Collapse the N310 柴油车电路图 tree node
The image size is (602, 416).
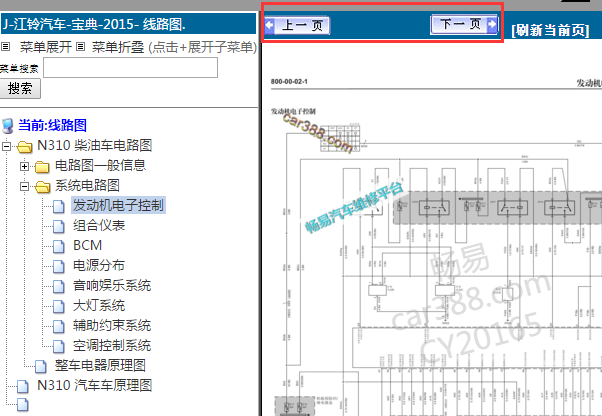[6, 146]
